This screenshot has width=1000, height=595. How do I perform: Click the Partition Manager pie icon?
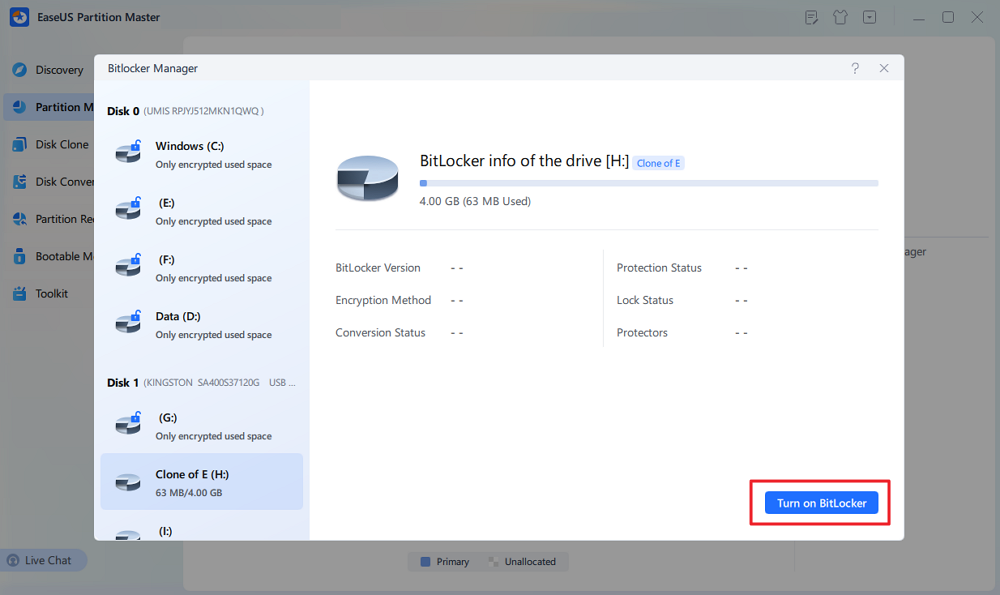point(20,107)
